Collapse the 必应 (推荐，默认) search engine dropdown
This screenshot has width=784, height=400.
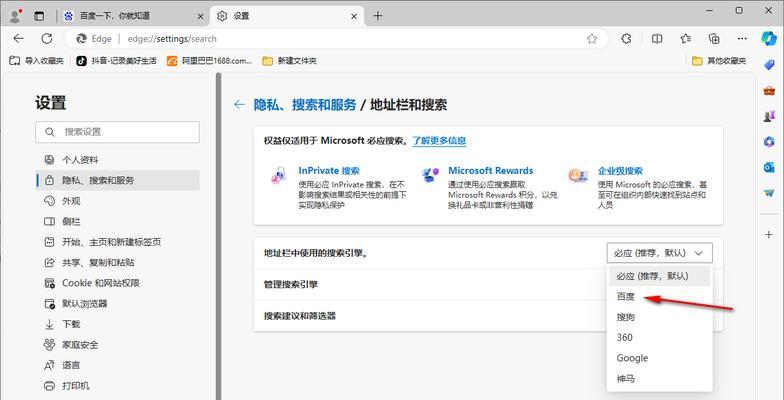[660, 253]
